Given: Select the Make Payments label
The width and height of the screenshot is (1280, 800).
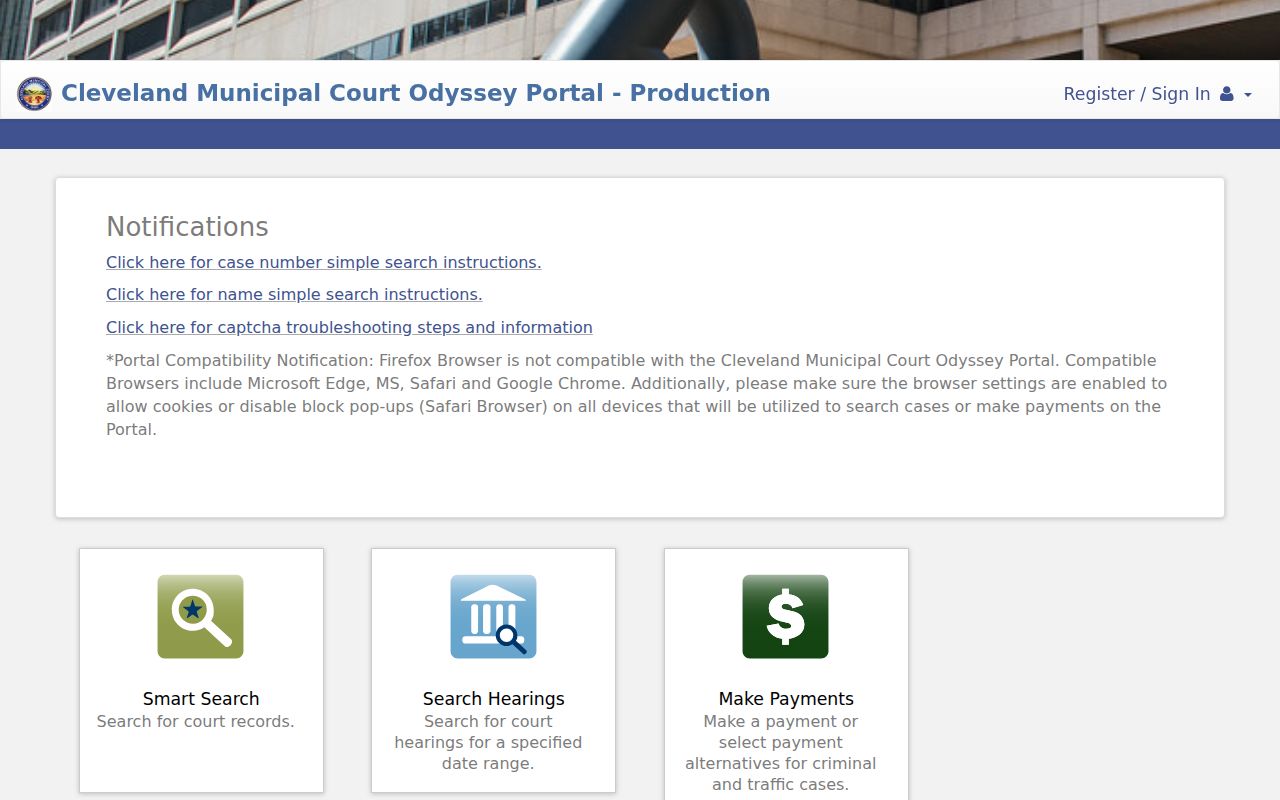Looking at the screenshot, I should click(786, 699).
